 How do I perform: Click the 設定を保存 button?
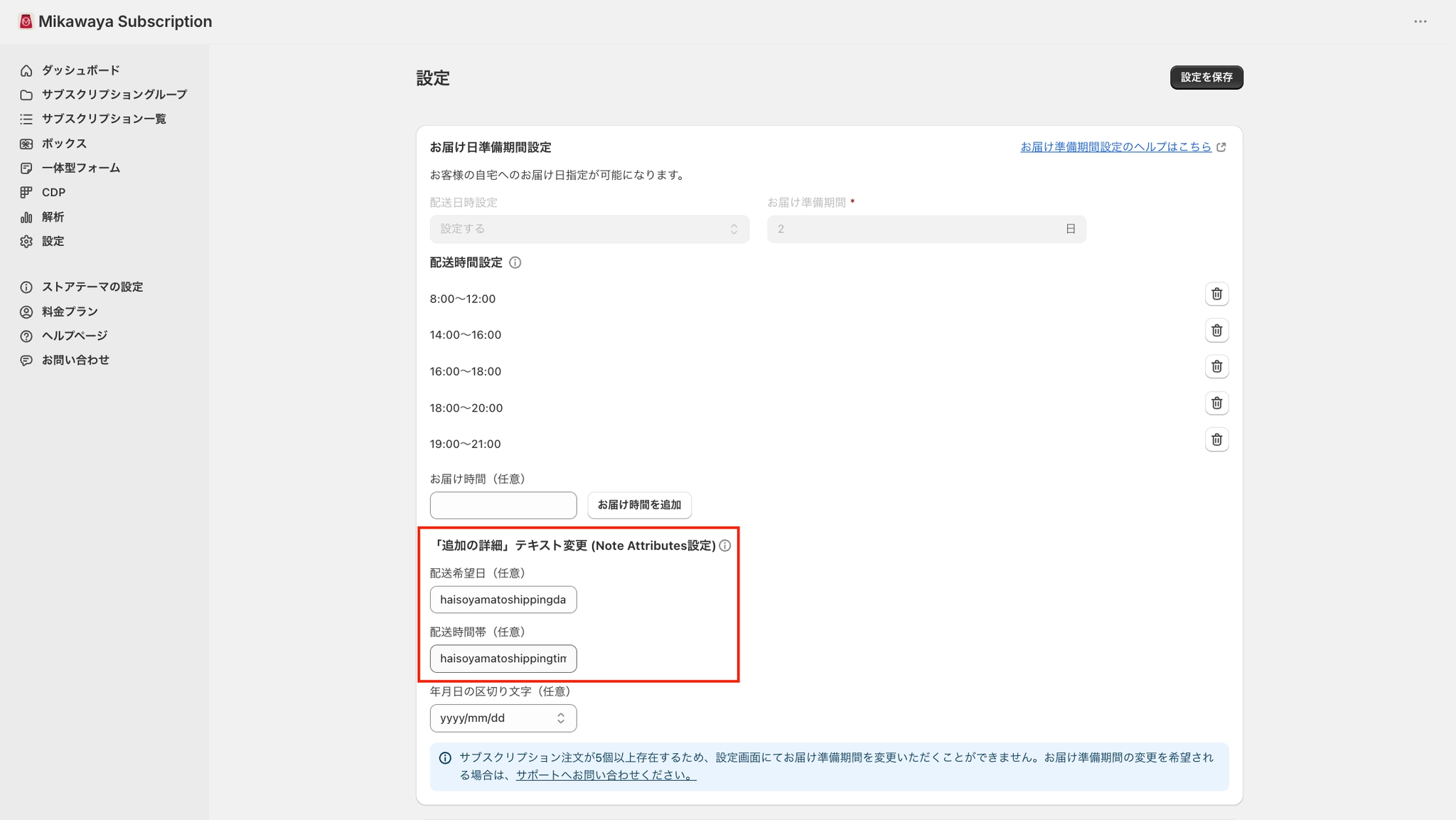click(1206, 78)
